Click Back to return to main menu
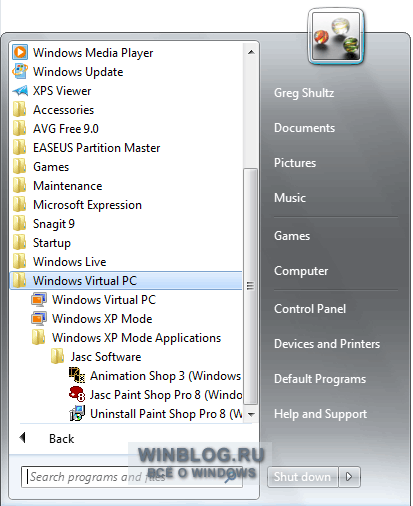 click(x=62, y=439)
